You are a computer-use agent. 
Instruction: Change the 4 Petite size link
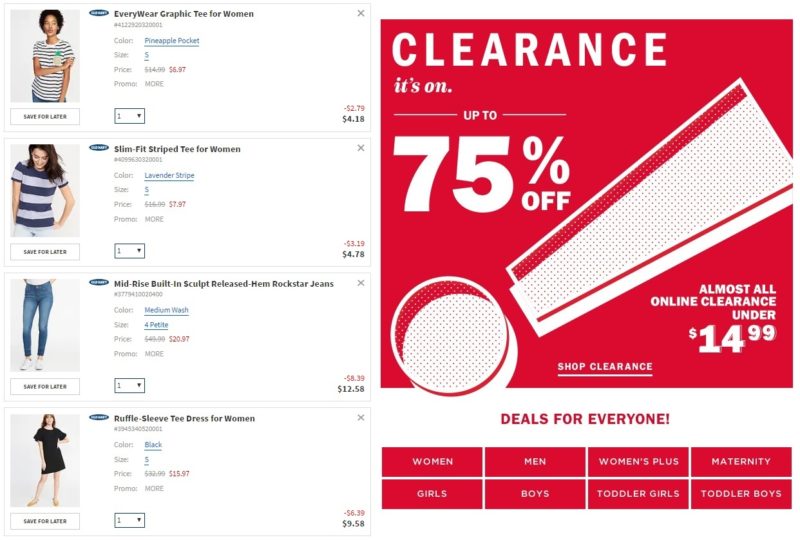pyautogui.click(x=156, y=325)
